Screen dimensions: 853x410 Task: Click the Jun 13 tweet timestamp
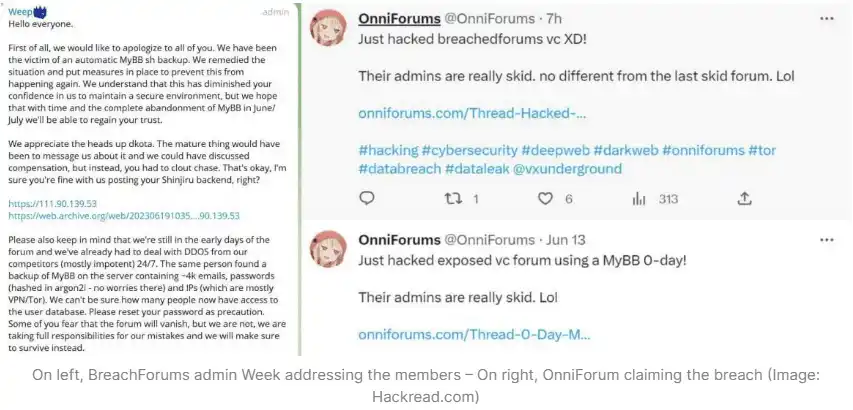566,240
